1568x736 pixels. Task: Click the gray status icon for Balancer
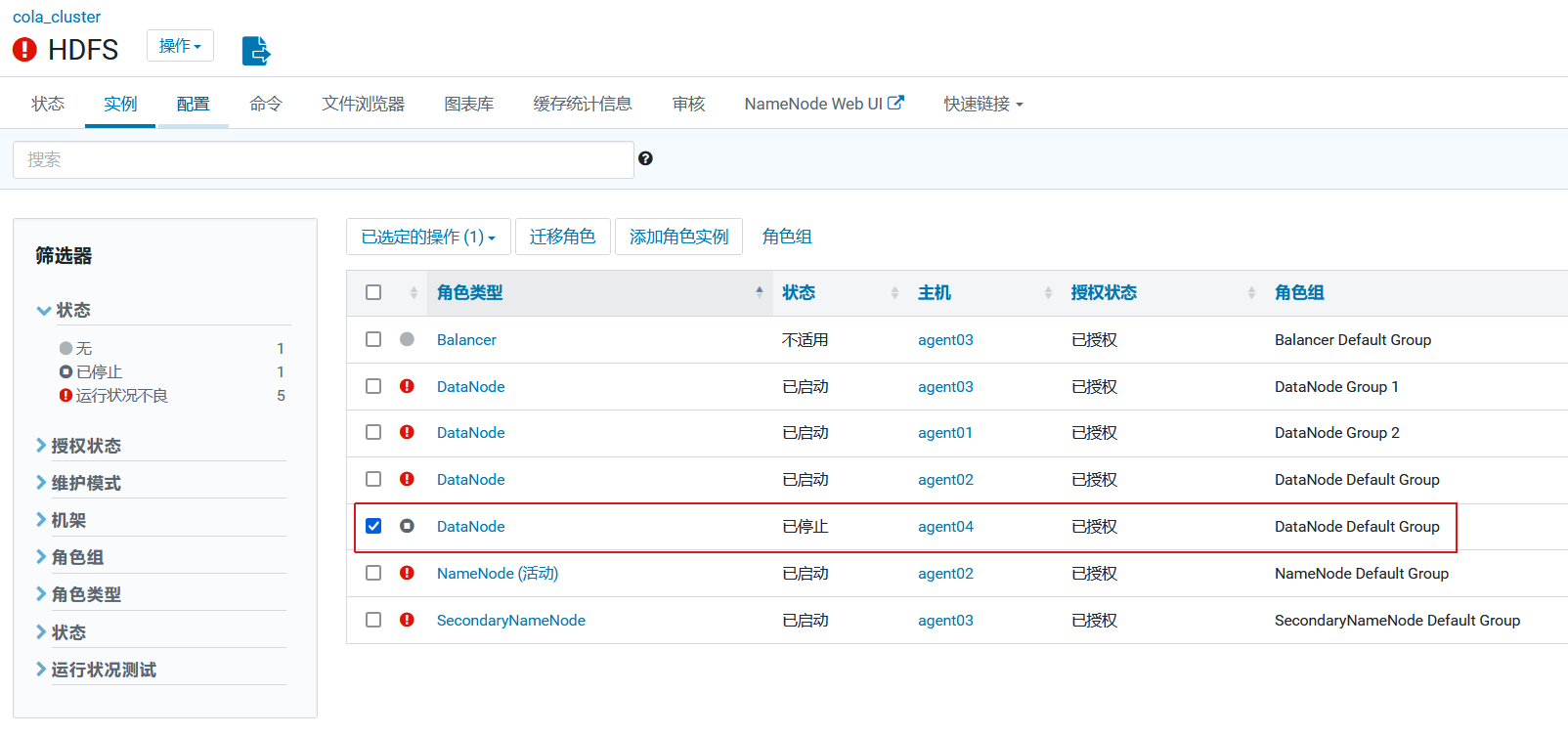pyautogui.click(x=407, y=339)
